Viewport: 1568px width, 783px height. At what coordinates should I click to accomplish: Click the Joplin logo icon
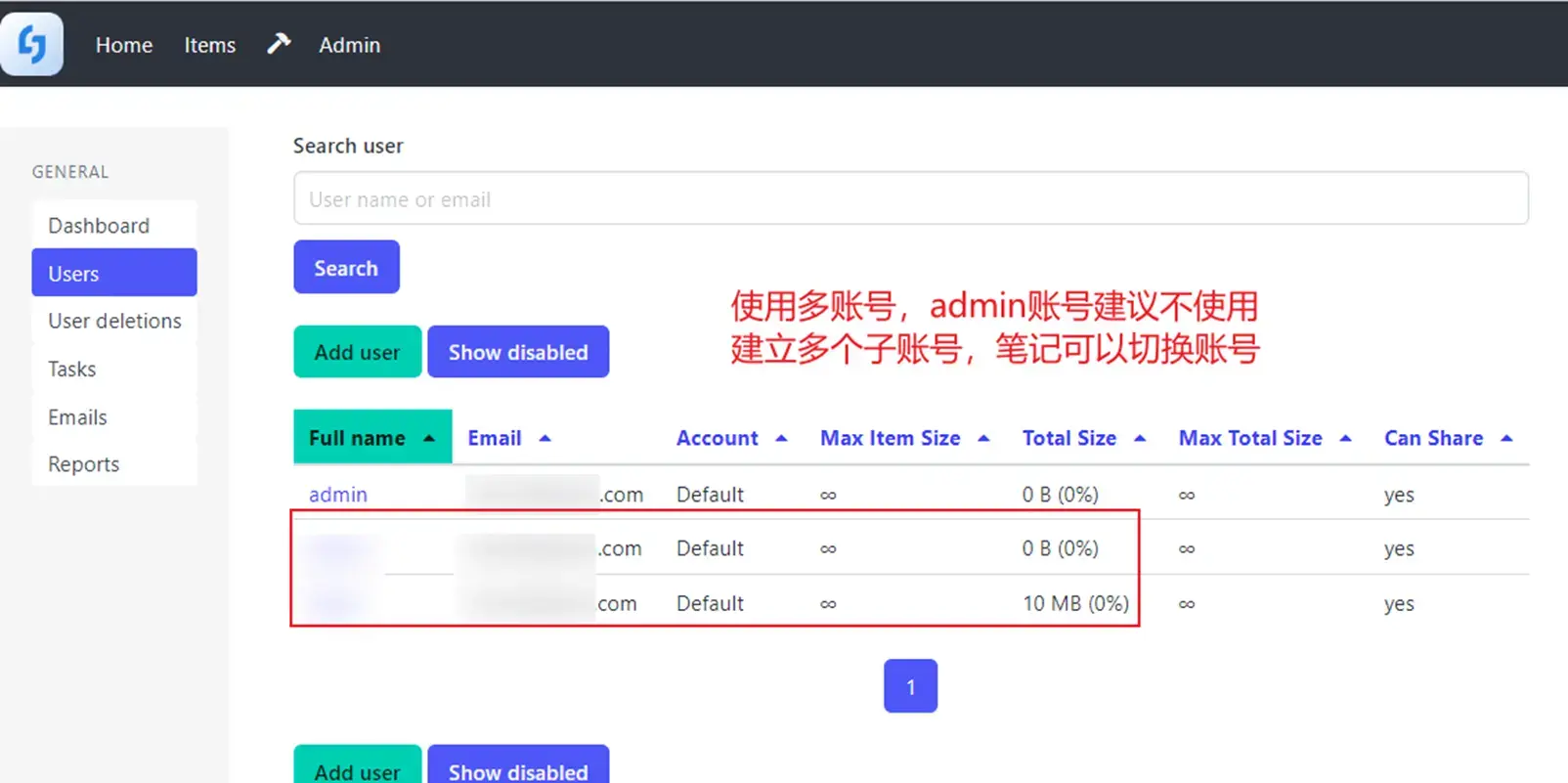click(32, 44)
